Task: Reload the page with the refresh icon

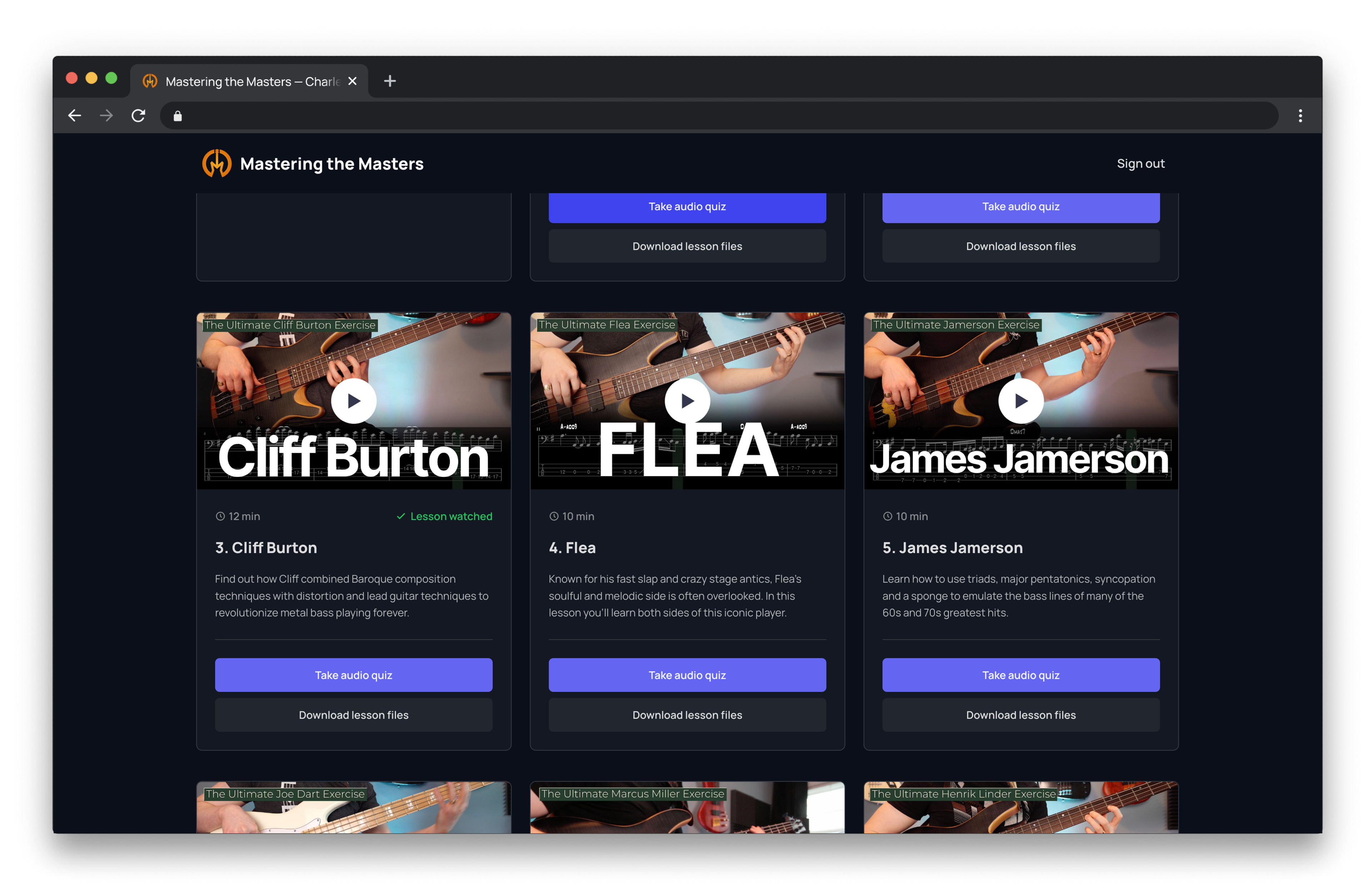Action: [138, 116]
